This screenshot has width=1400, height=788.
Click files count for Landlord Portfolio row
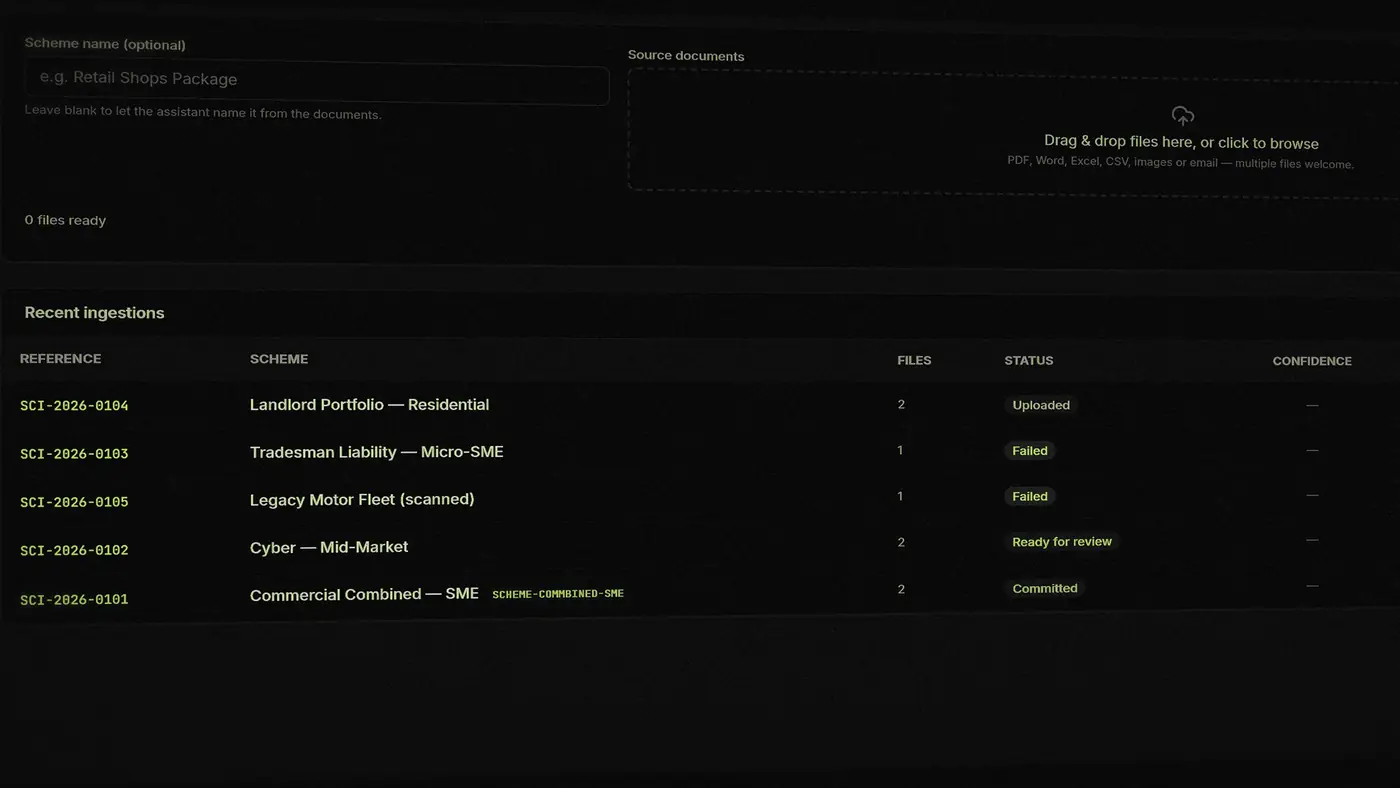[x=901, y=405]
